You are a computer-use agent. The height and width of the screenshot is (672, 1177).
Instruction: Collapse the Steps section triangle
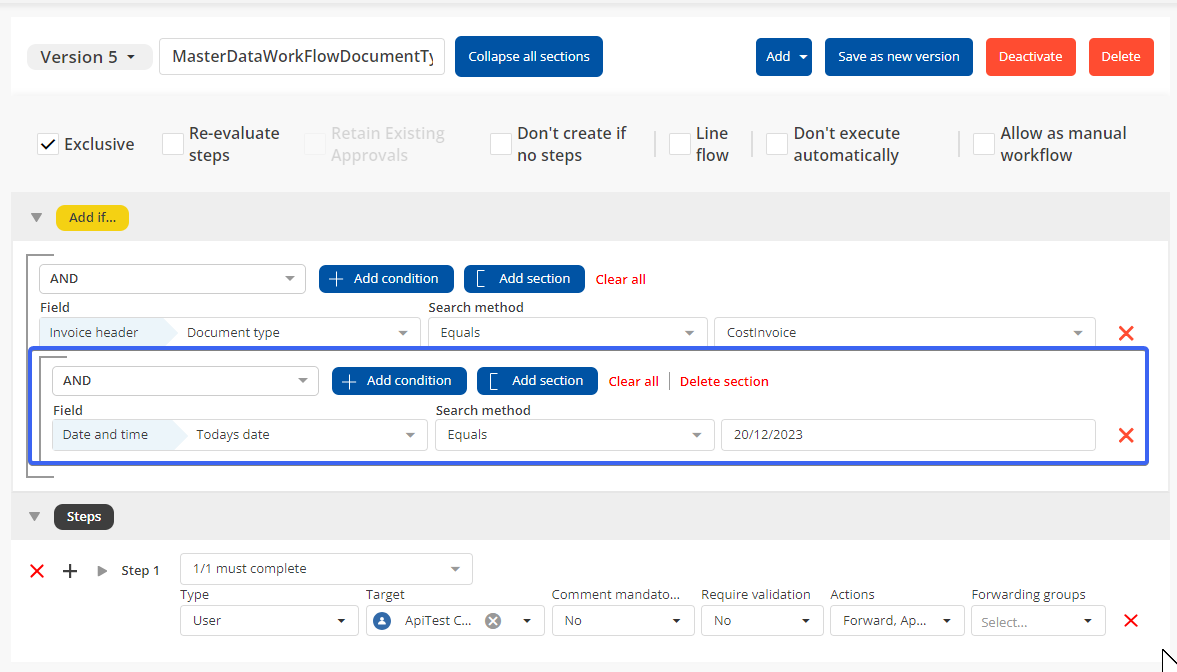click(35, 517)
